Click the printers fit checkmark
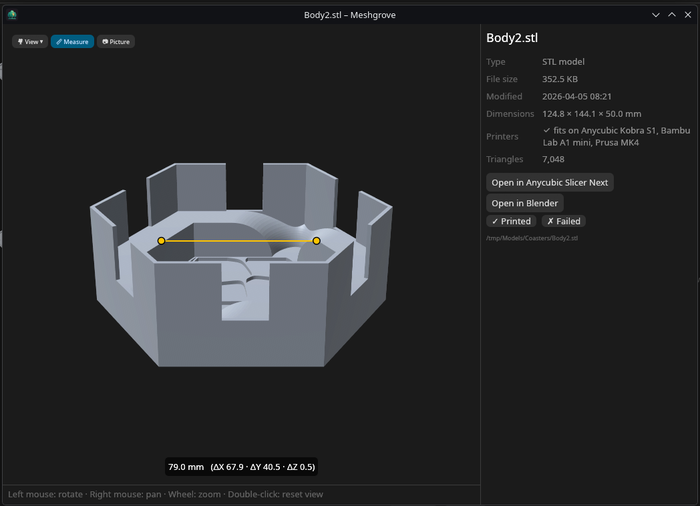The width and height of the screenshot is (700, 506). point(546,130)
